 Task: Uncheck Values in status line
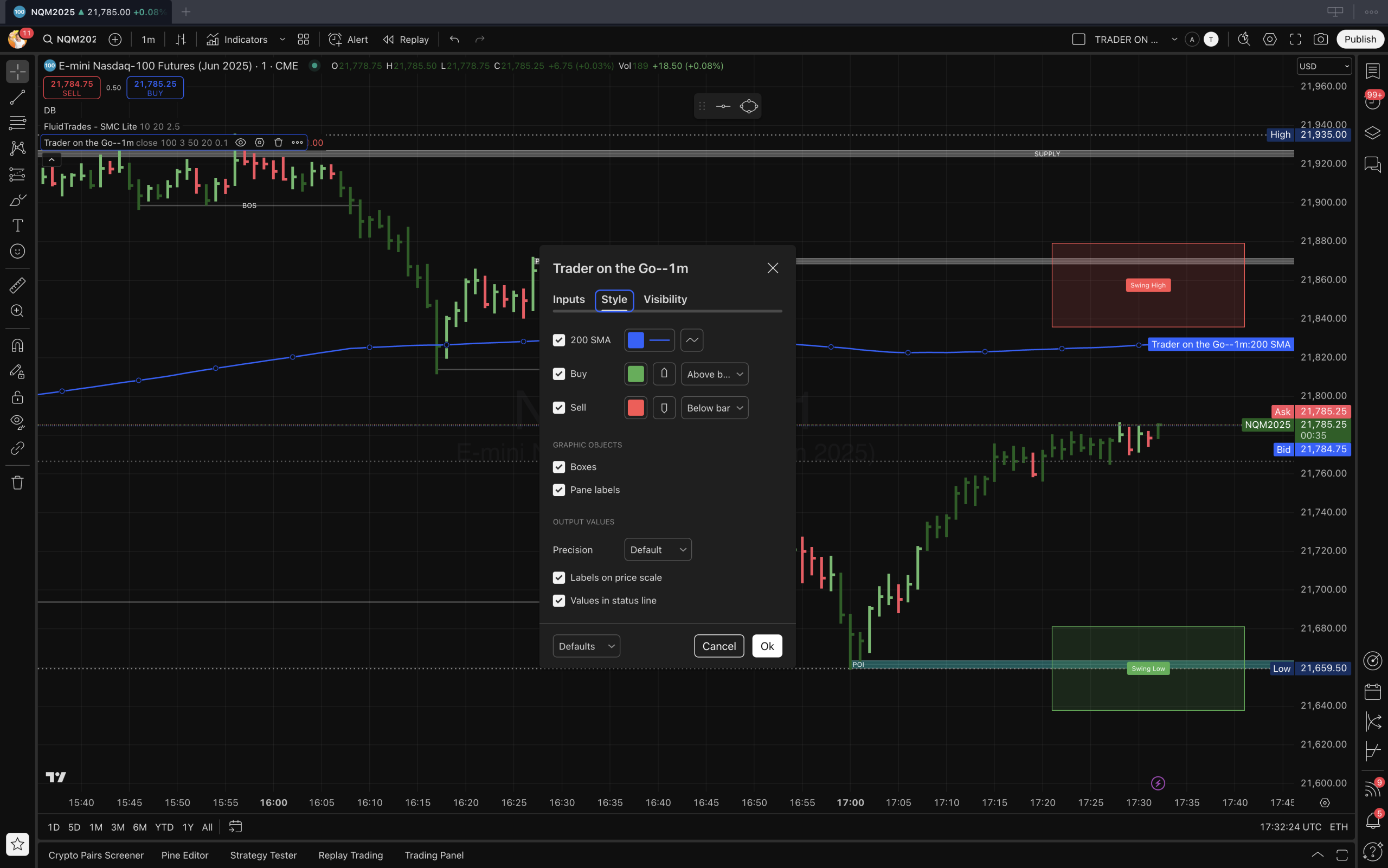[x=558, y=601]
